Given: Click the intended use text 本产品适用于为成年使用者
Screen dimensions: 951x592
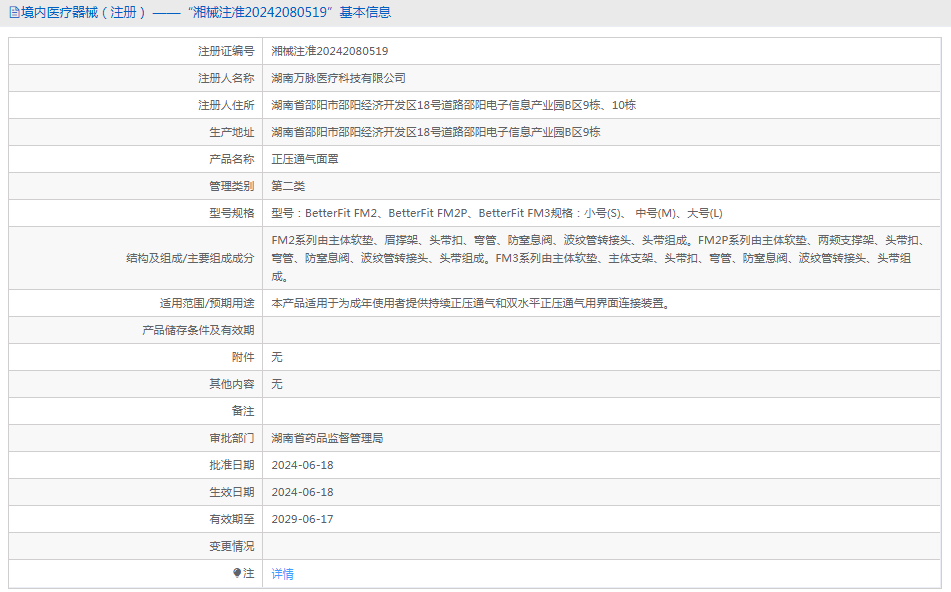Looking at the screenshot, I should point(471,303).
